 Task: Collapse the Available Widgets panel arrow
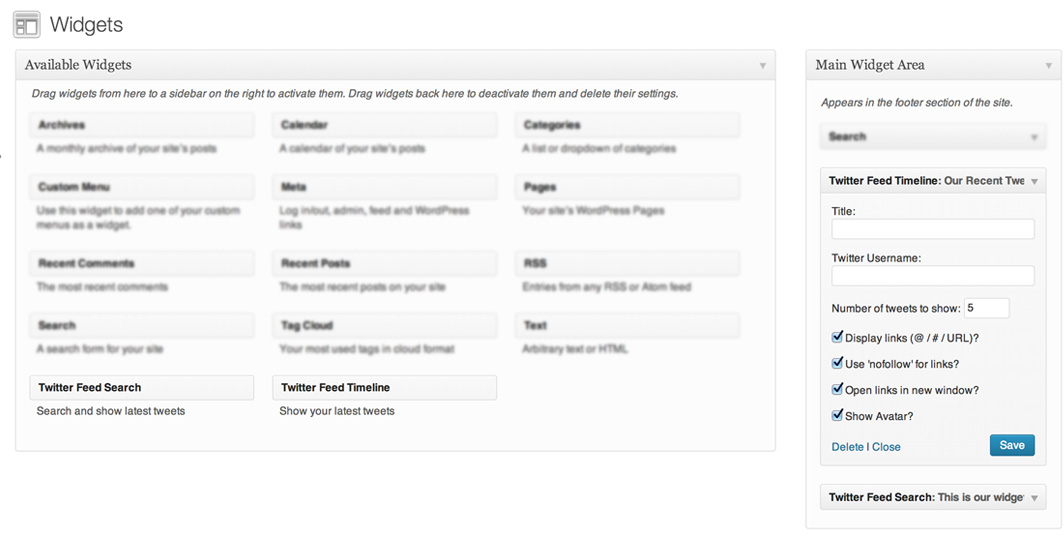[763, 66]
